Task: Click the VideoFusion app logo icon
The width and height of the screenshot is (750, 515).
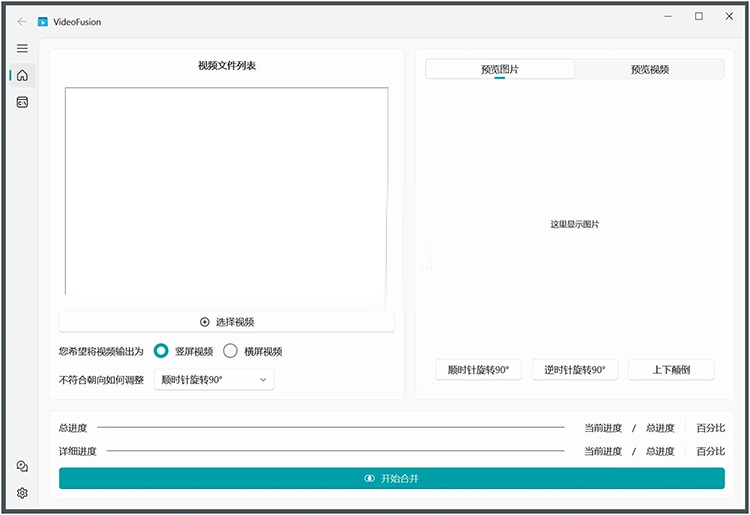Action: pos(43,21)
